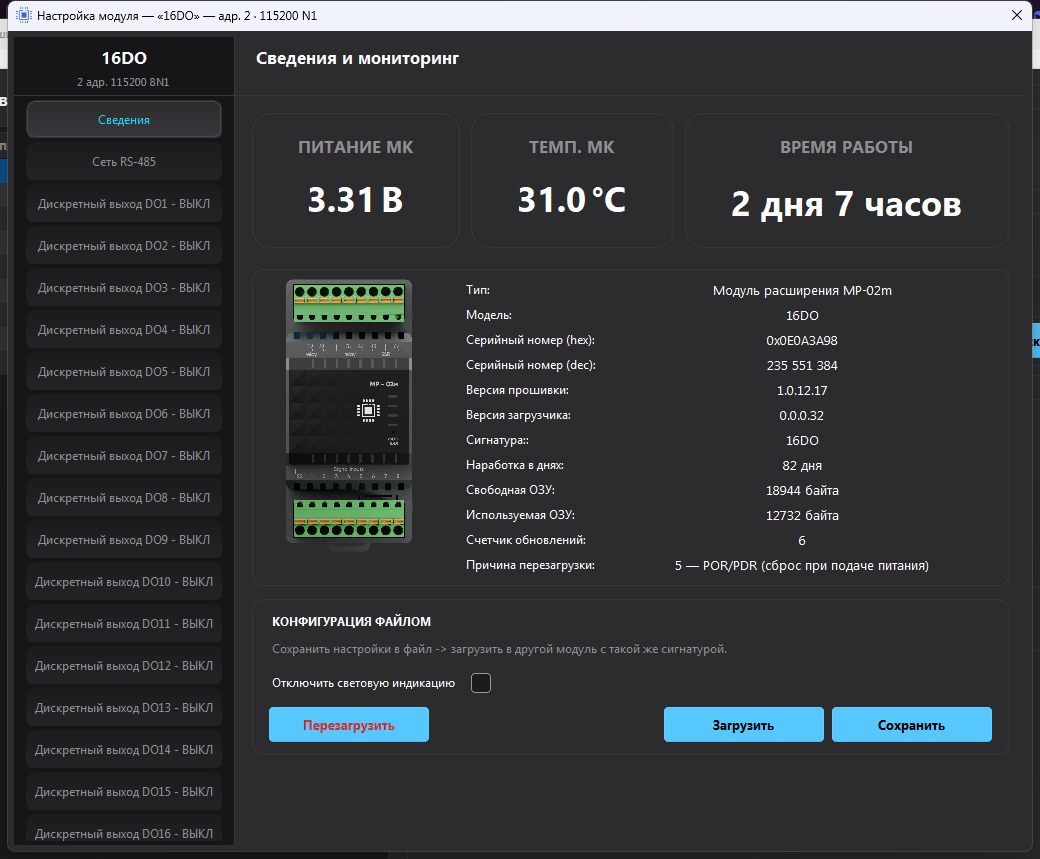Click used RAM value 12732 байта
The width and height of the screenshot is (1040, 859).
pos(802,515)
